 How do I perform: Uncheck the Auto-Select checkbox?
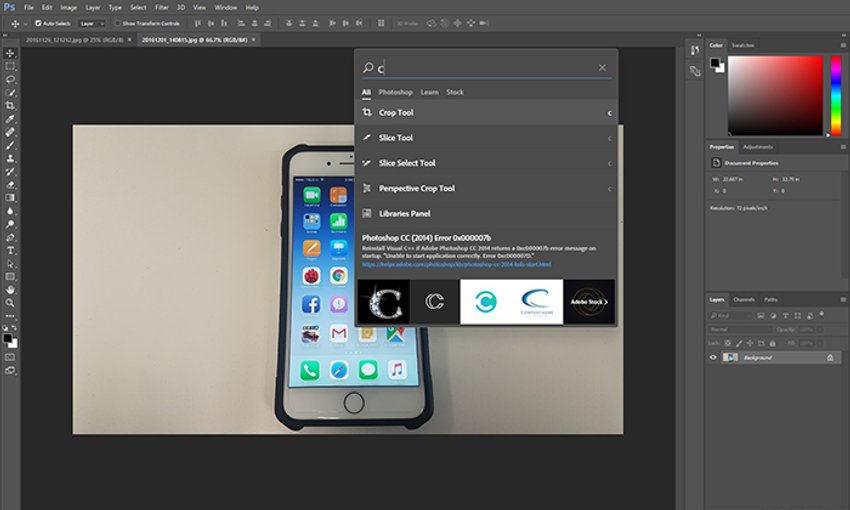pos(38,22)
